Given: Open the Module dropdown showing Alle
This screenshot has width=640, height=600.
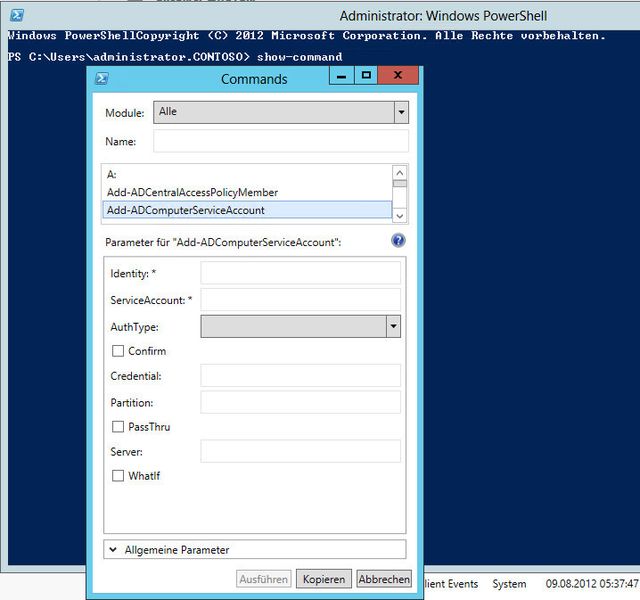Looking at the screenshot, I should pos(281,112).
